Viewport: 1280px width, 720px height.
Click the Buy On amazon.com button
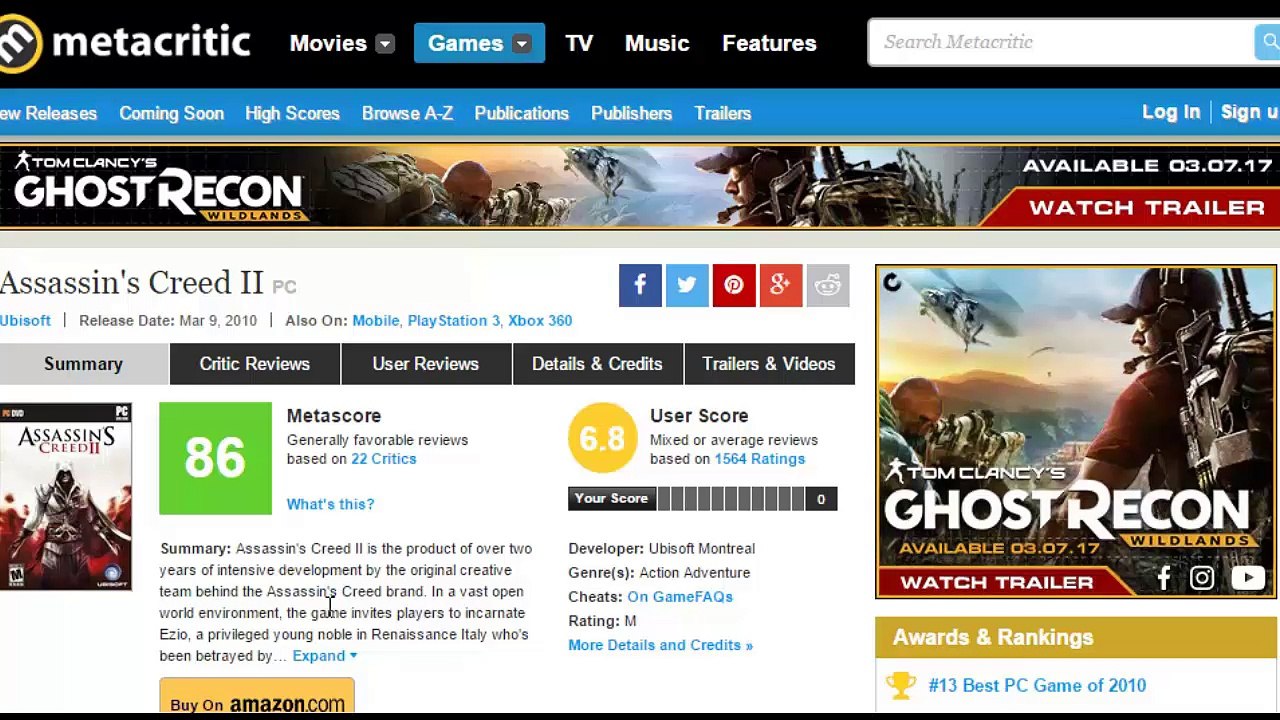coord(257,698)
